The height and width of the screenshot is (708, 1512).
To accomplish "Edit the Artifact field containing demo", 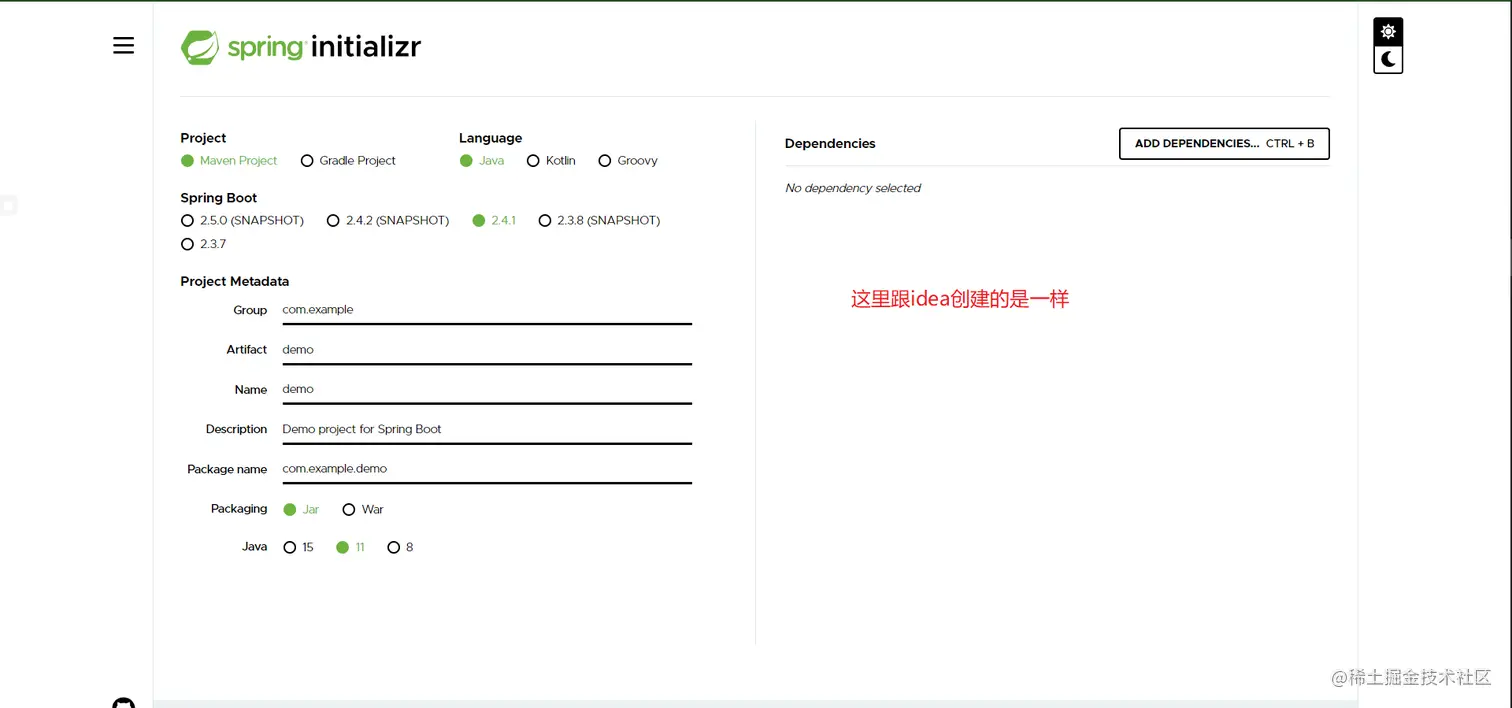I will click(x=487, y=350).
